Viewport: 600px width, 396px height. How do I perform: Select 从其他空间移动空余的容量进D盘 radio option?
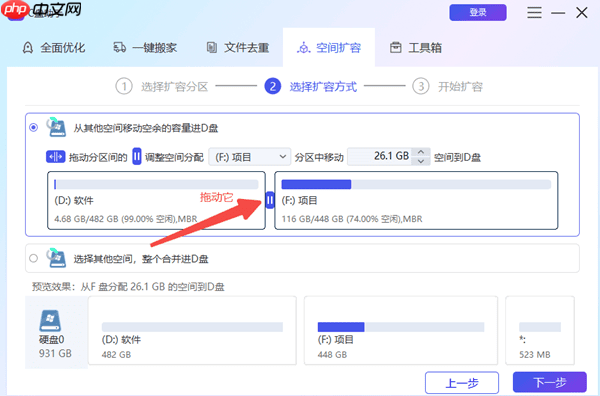tap(34, 127)
